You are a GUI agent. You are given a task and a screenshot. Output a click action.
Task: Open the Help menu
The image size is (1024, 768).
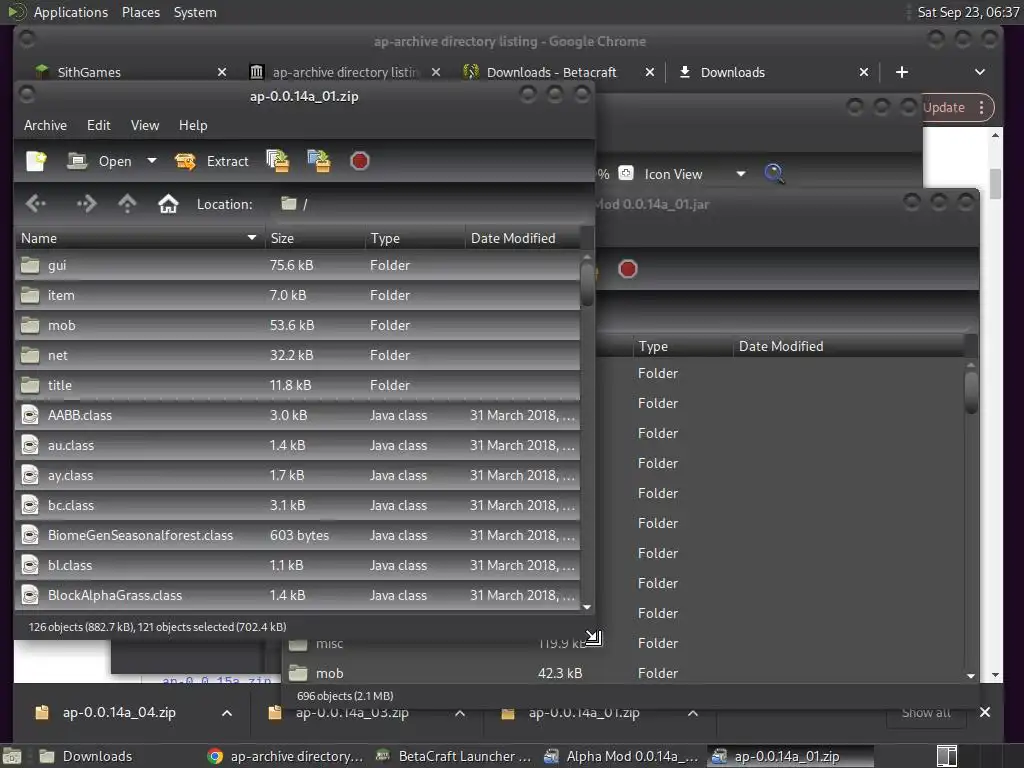click(x=193, y=125)
